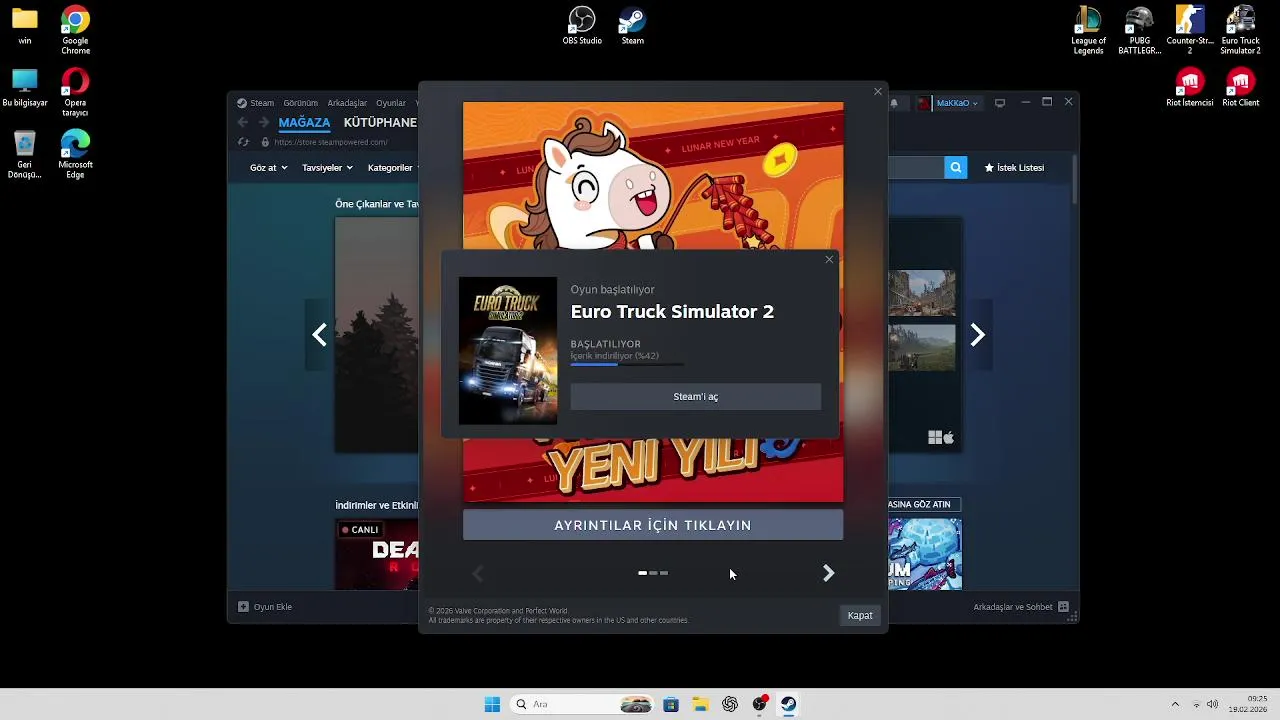Open İstek Listesi wishlist link
1280x720 pixels.
click(1014, 168)
